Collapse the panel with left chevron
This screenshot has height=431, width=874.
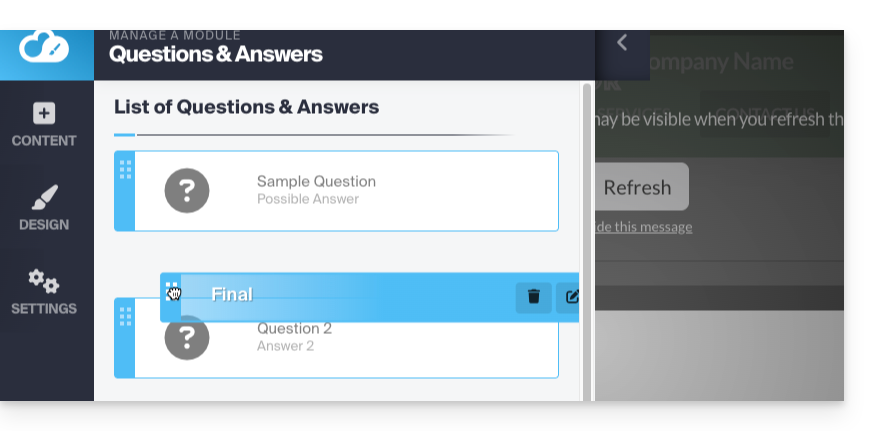pyautogui.click(x=622, y=42)
